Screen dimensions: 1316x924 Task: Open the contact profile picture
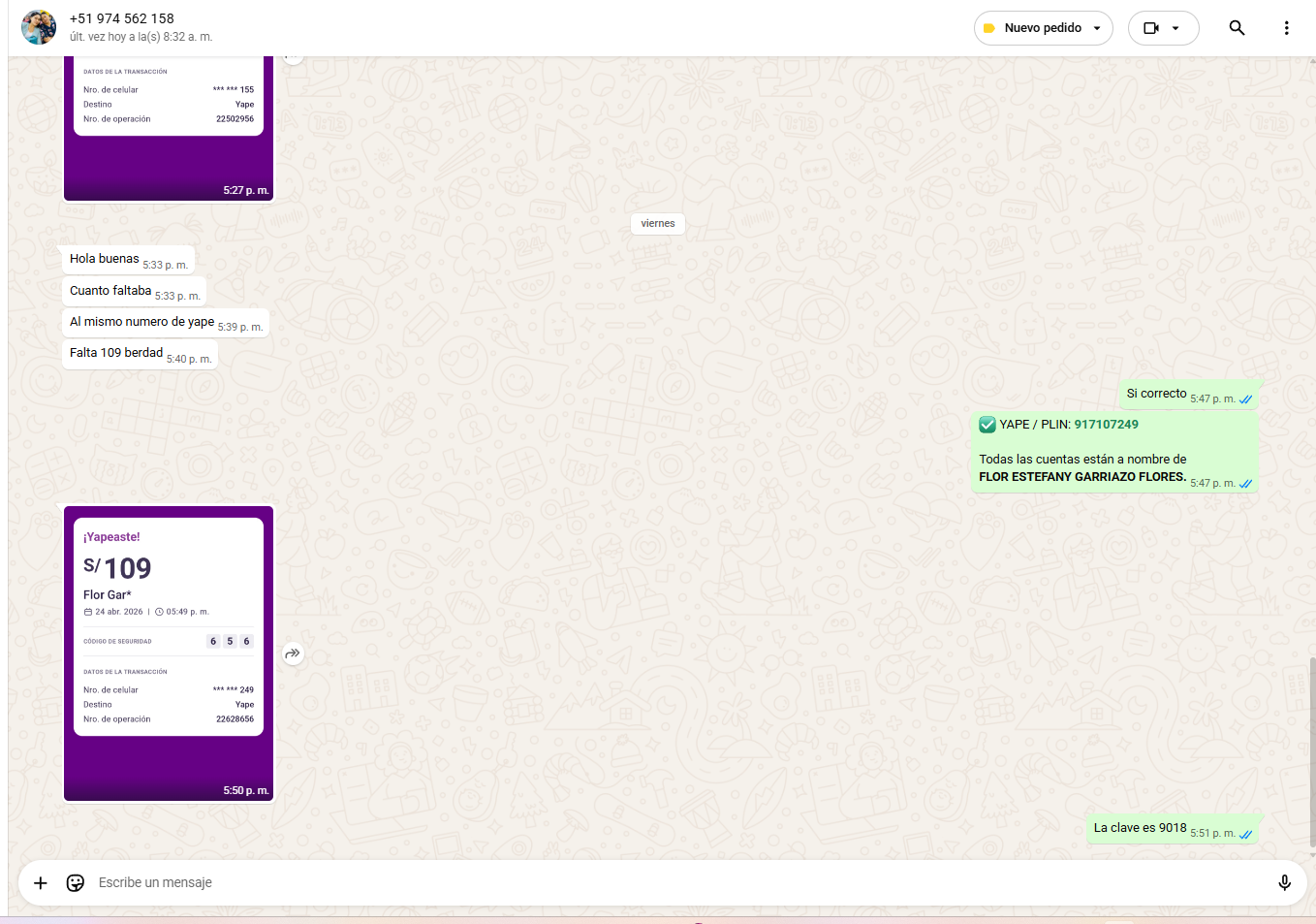tap(39, 27)
